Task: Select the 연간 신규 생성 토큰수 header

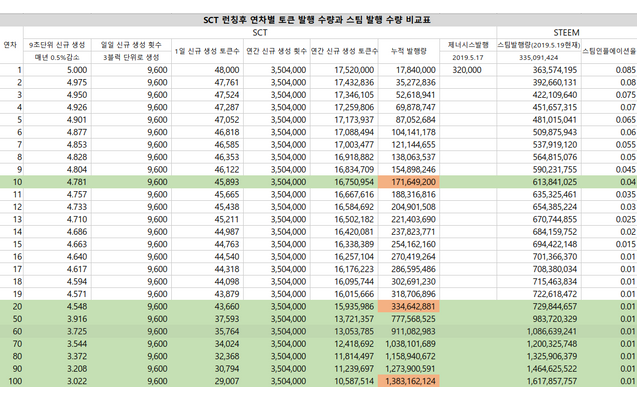Action: (x=344, y=51)
